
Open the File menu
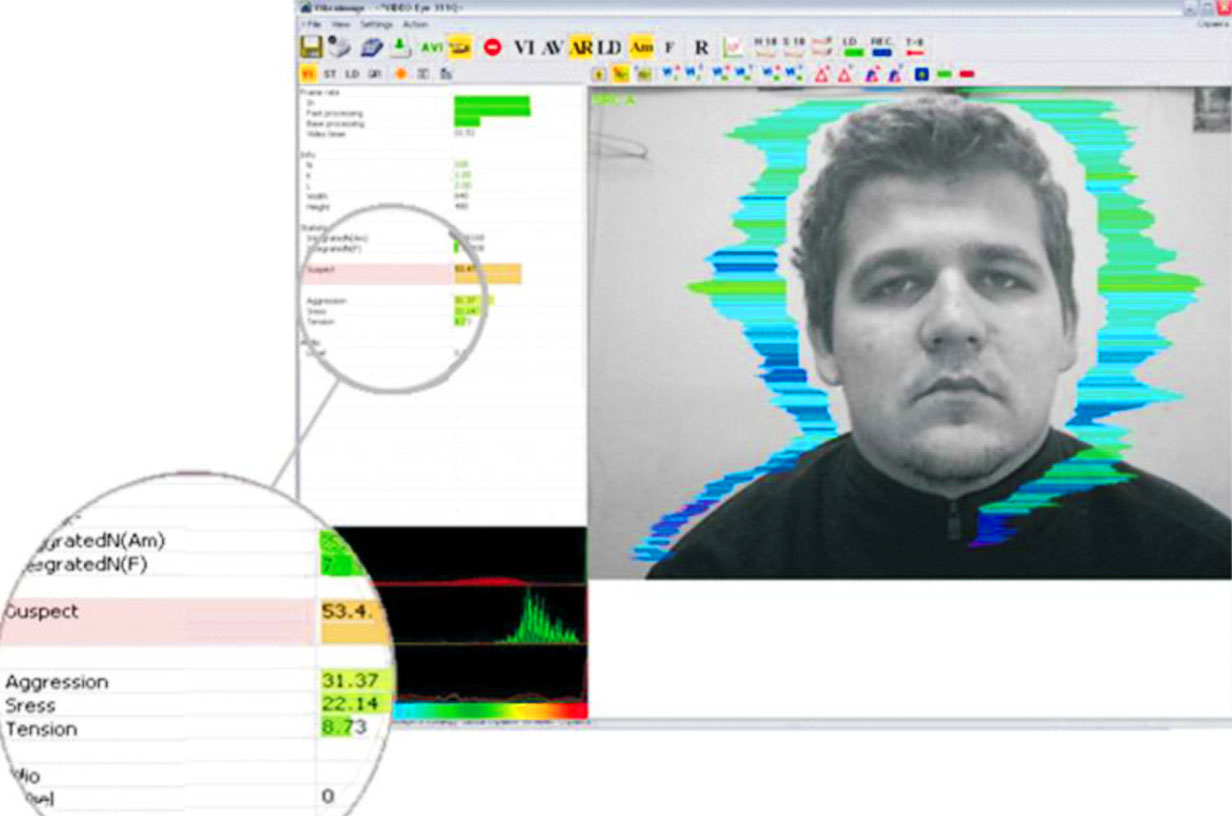tap(315, 24)
